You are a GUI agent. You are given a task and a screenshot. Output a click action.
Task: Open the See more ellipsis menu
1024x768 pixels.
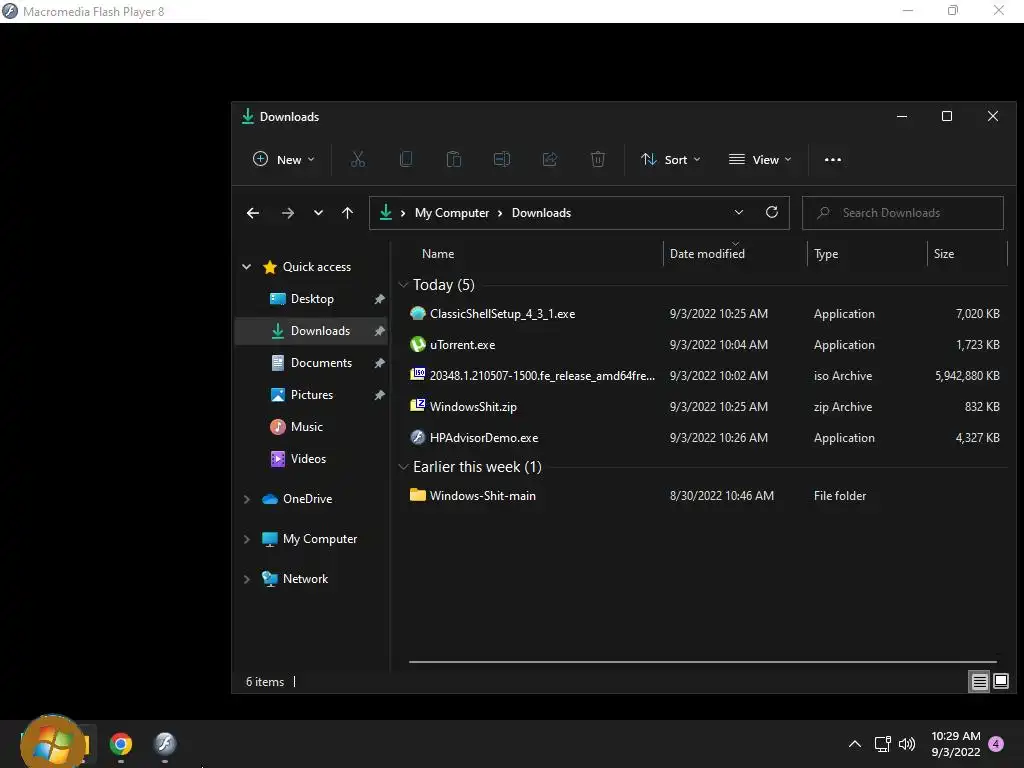pos(833,159)
